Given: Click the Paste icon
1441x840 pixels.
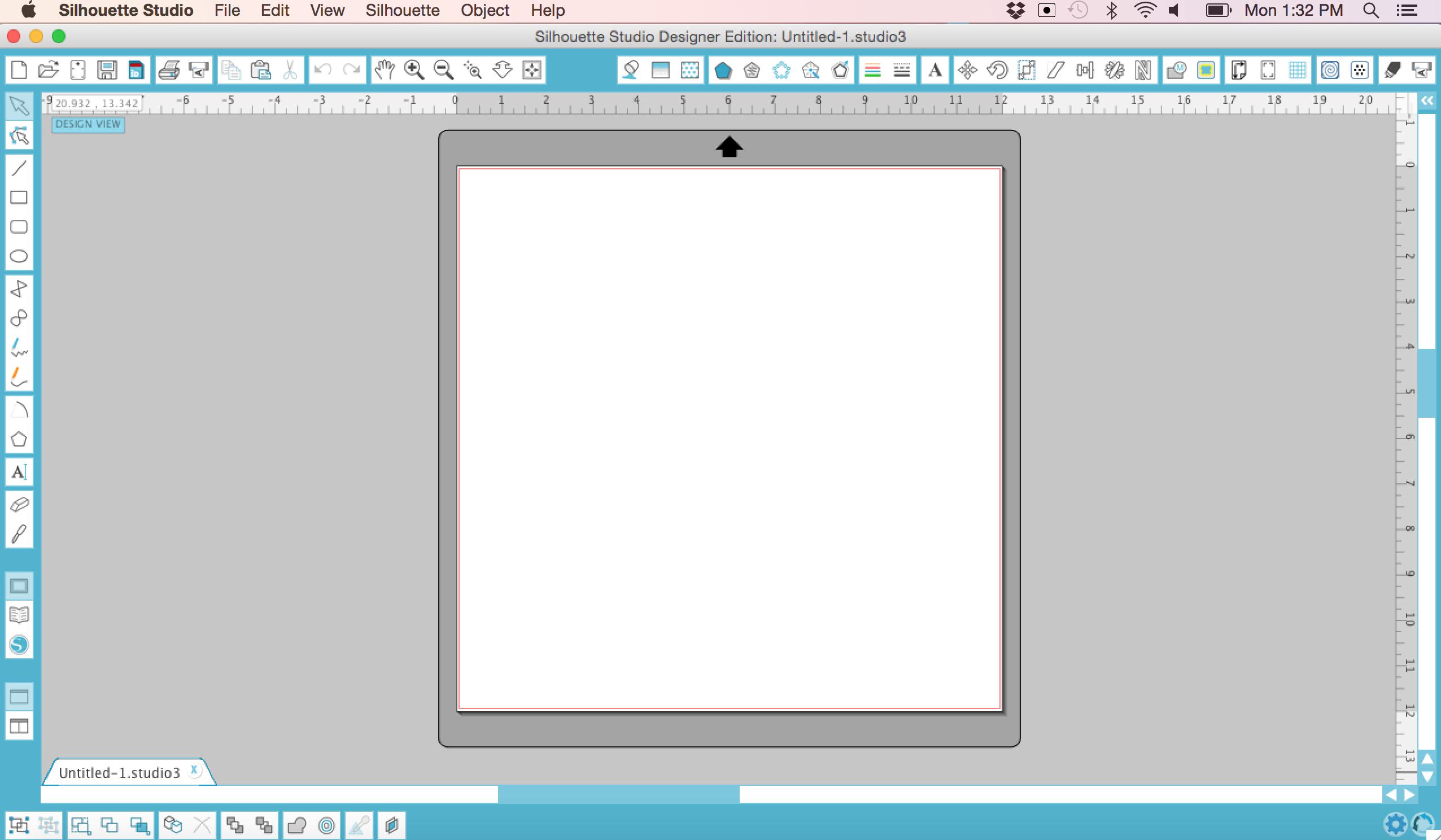Looking at the screenshot, I should coord(261,70).
